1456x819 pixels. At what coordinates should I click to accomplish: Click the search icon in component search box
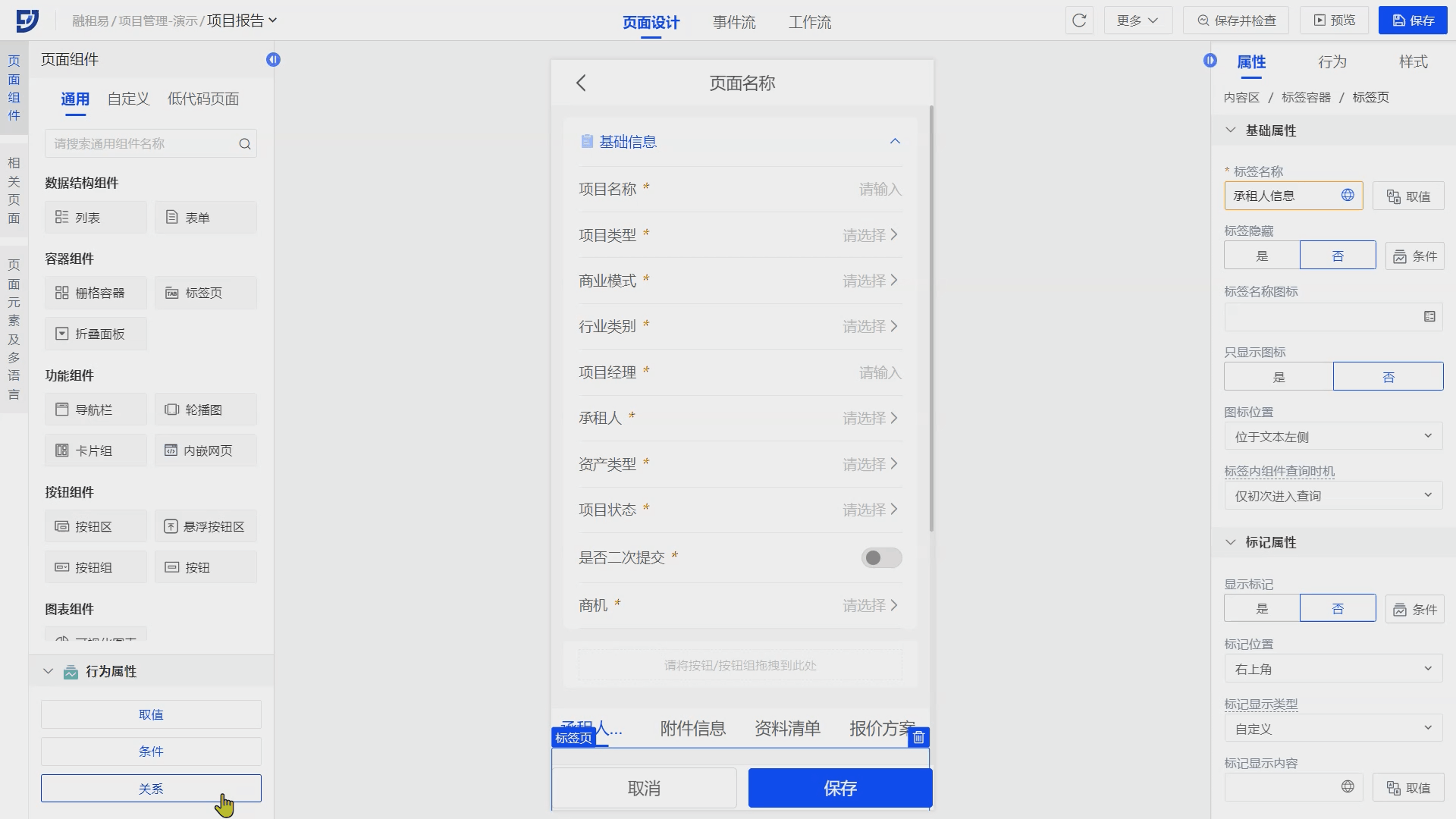(244, 144)
